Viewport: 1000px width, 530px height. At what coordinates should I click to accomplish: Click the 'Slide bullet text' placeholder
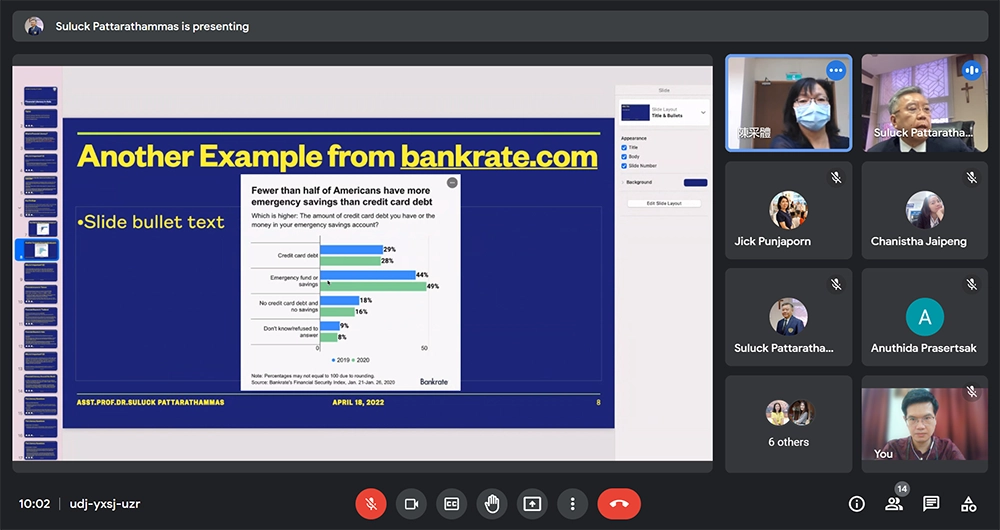click(x=151, y=222)
